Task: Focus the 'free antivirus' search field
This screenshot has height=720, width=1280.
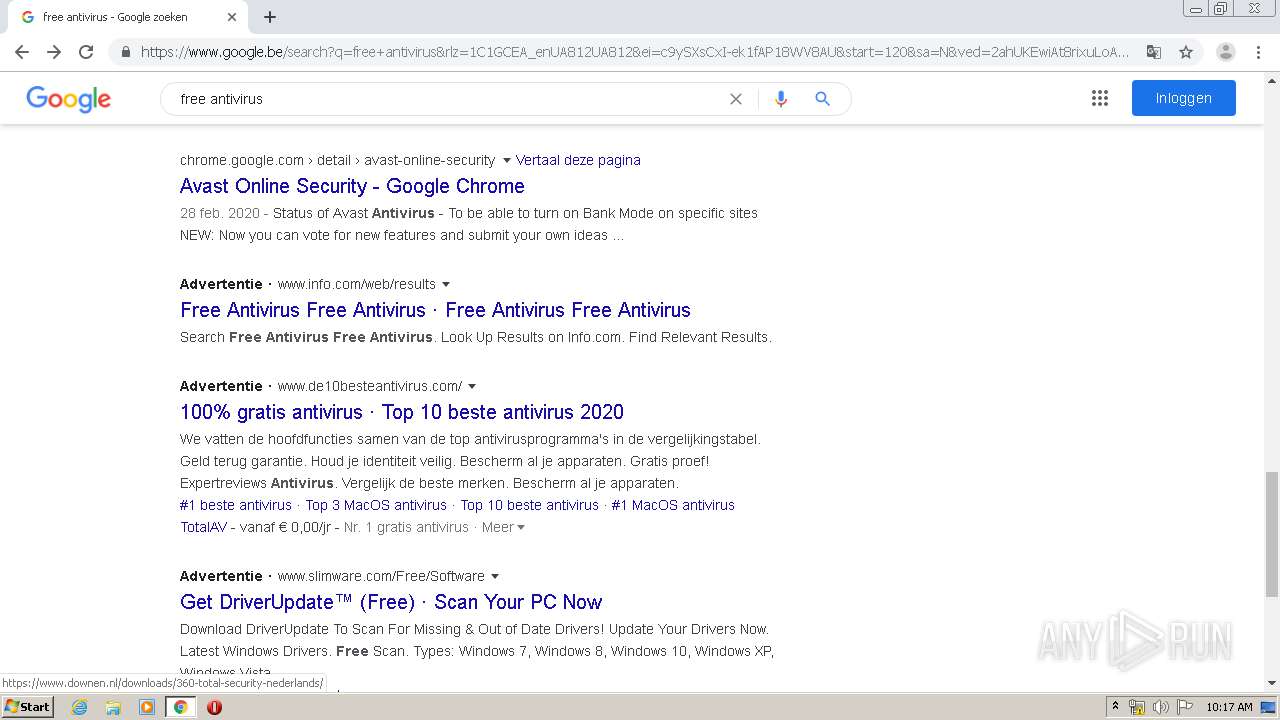Action: click(x=450, y=99)
